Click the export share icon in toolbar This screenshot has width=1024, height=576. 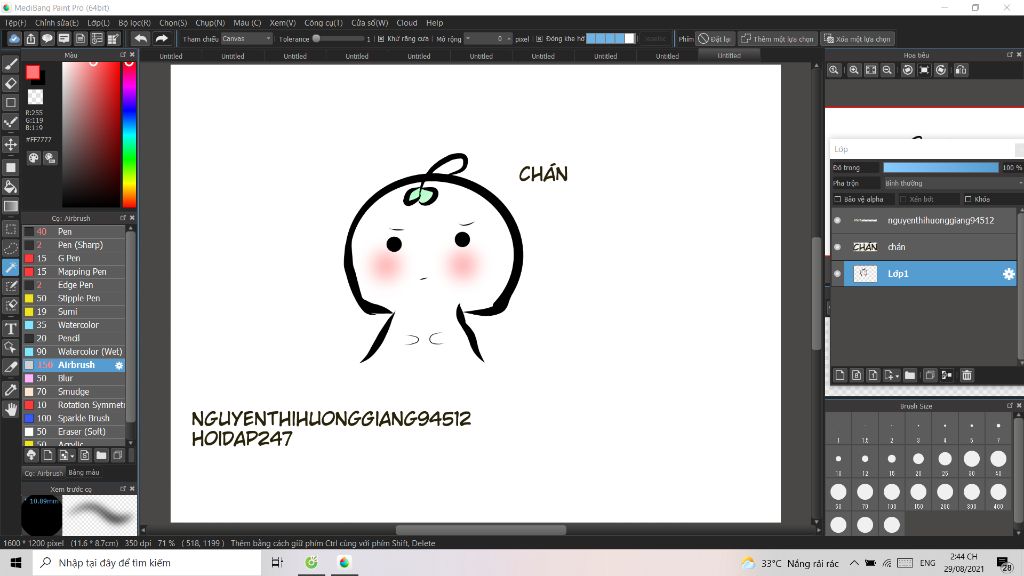31,39
